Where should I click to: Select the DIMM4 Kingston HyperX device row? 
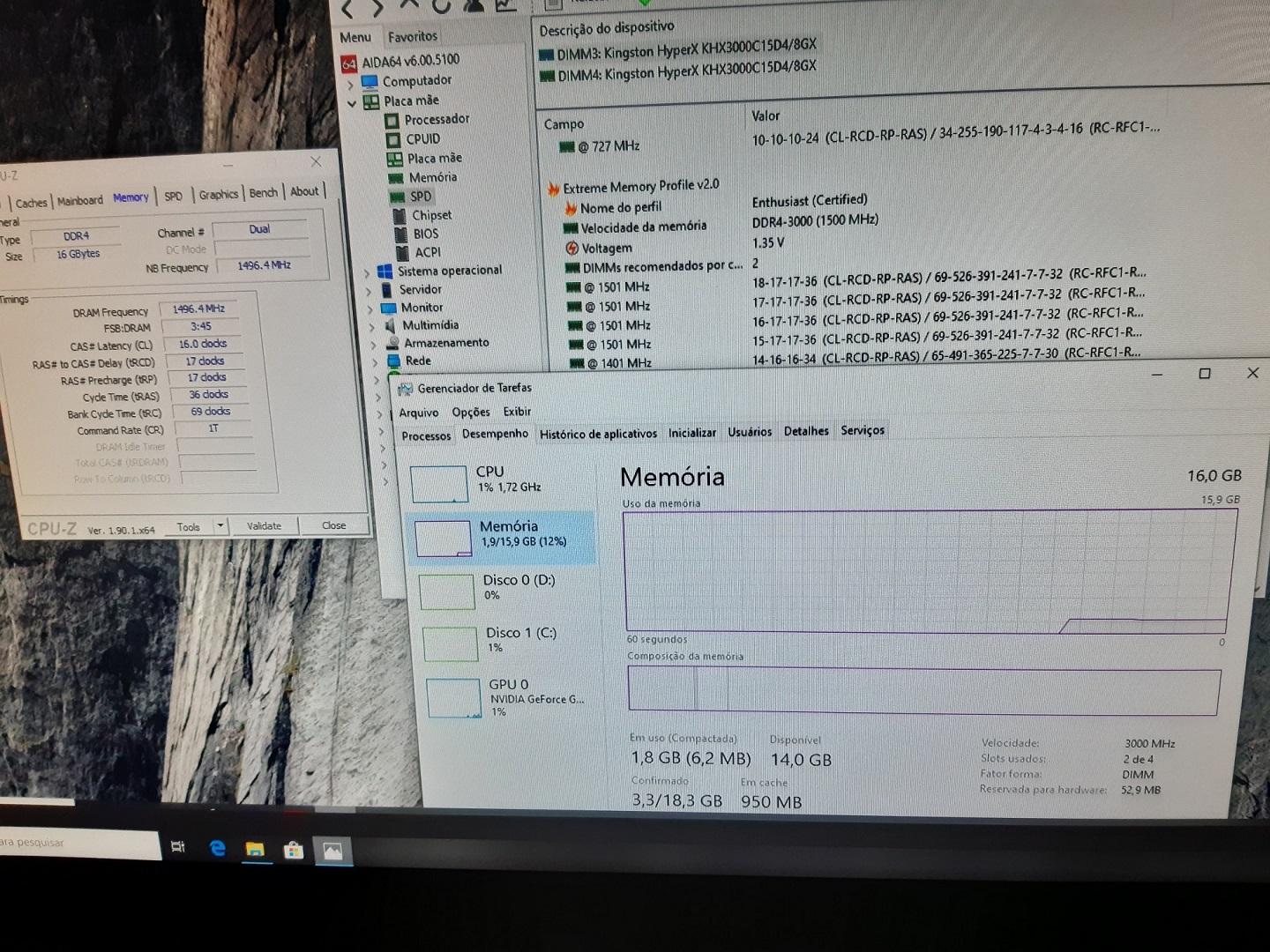[677, 71]
